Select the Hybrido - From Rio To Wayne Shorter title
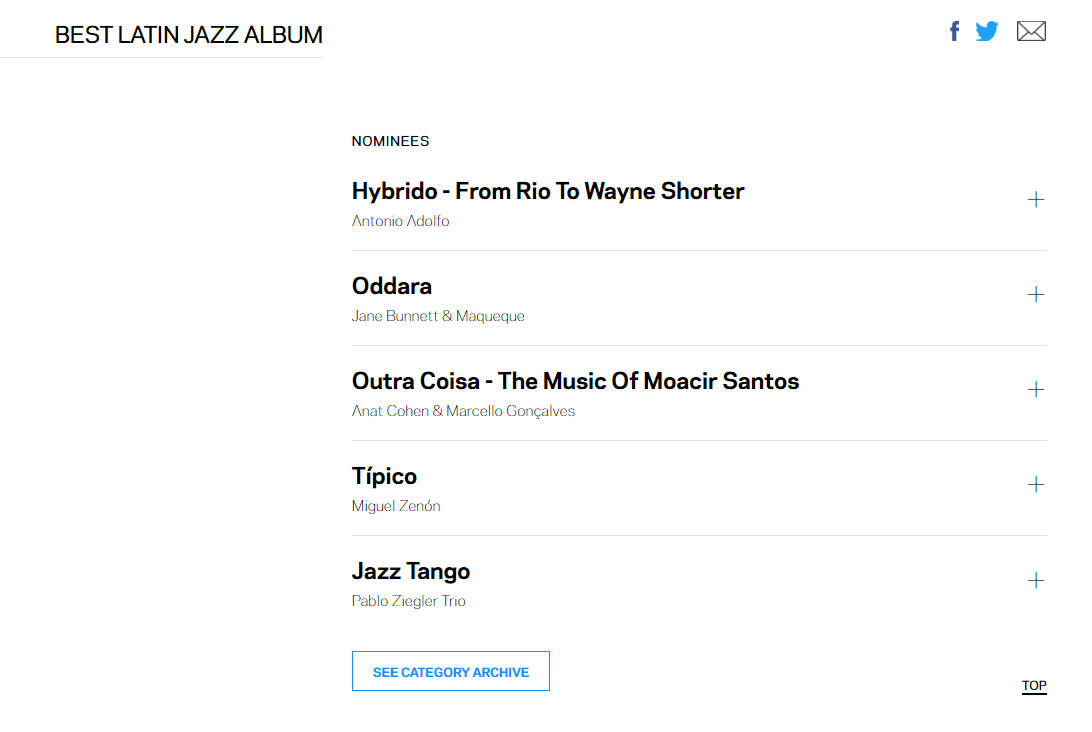 point(548,191)
